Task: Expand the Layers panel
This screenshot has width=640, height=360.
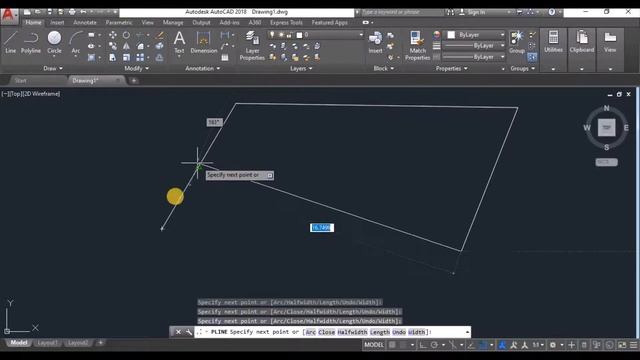Action: click(x=301, y=69)
